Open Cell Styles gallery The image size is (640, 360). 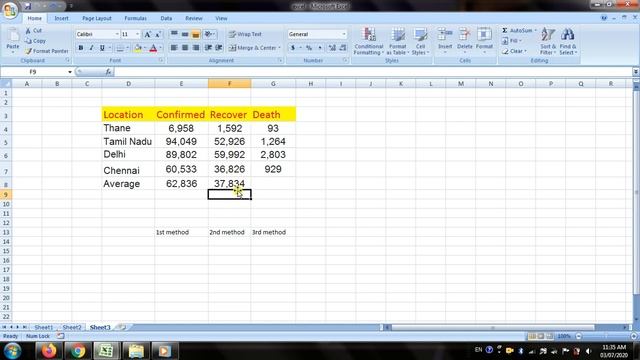420,41
